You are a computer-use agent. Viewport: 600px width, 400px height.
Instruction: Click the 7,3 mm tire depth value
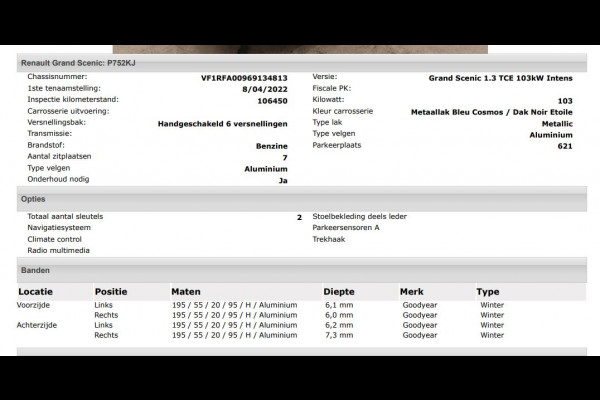click(338, 336)
